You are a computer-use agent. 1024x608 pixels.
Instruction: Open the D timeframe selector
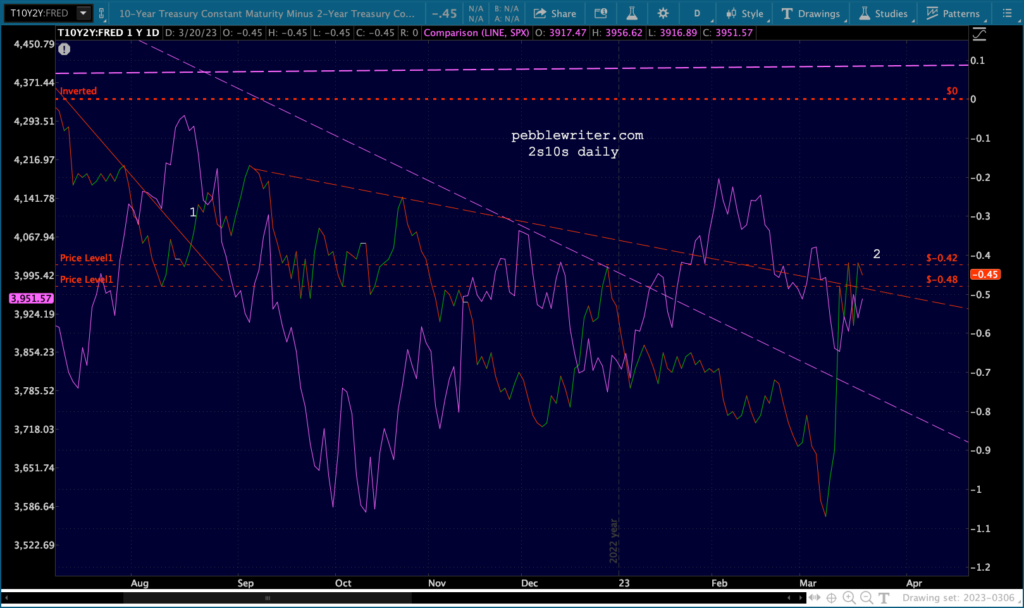coord(697,13)
